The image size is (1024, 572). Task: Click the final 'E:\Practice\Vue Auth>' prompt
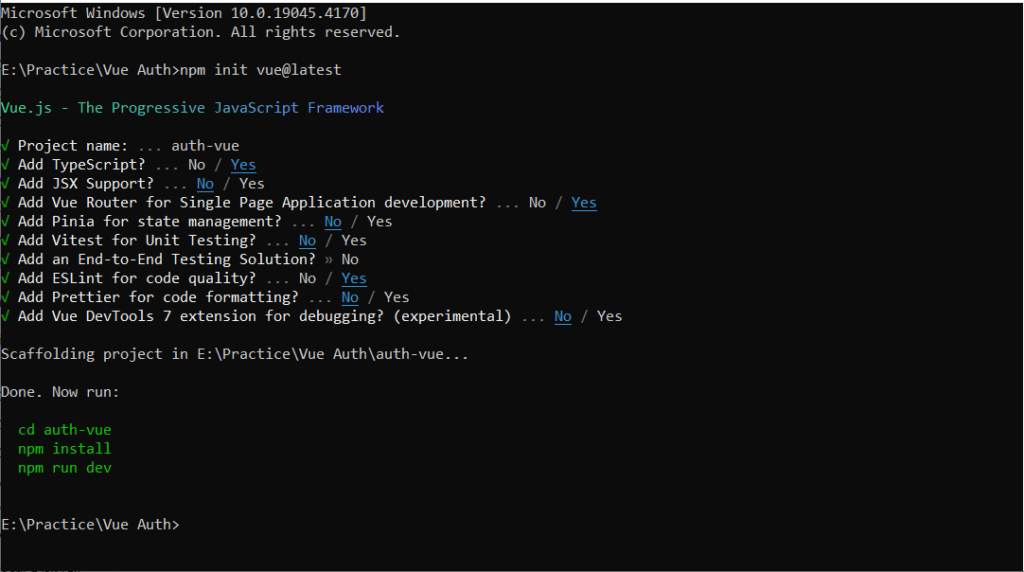(x=90, y=525)
